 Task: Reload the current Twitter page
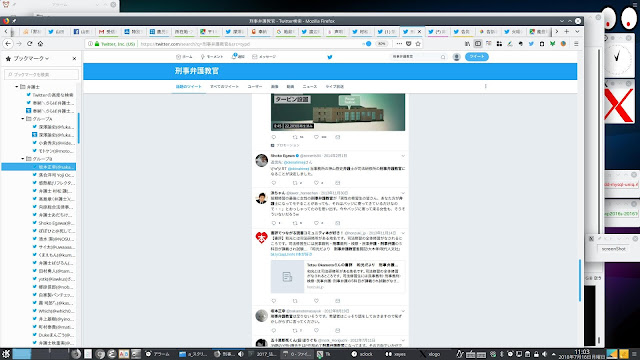pyautogui.click(x=29, y=44)
